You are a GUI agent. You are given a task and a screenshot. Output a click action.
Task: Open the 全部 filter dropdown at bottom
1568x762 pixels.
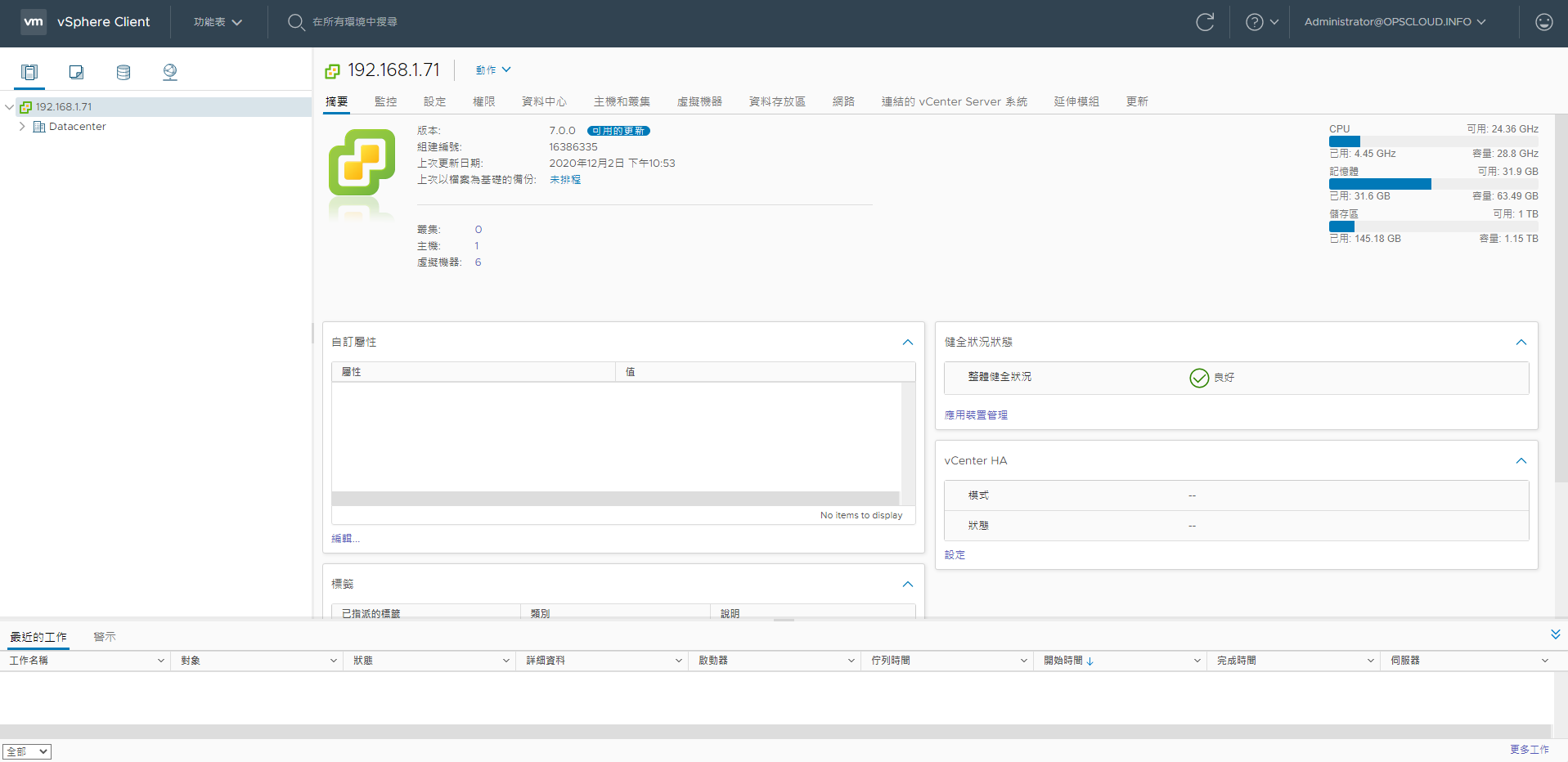coord(27,751)
